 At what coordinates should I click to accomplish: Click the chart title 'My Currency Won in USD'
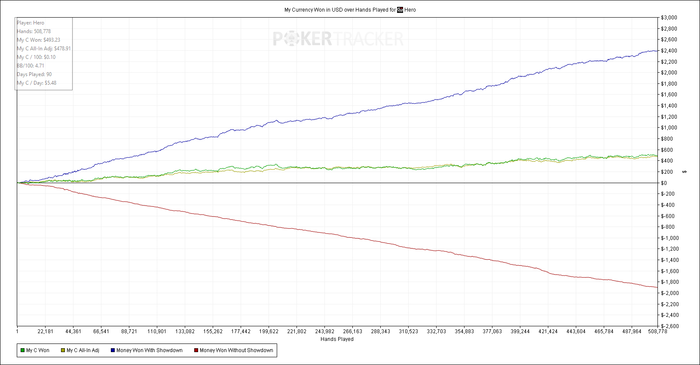[x=313, y=9]
